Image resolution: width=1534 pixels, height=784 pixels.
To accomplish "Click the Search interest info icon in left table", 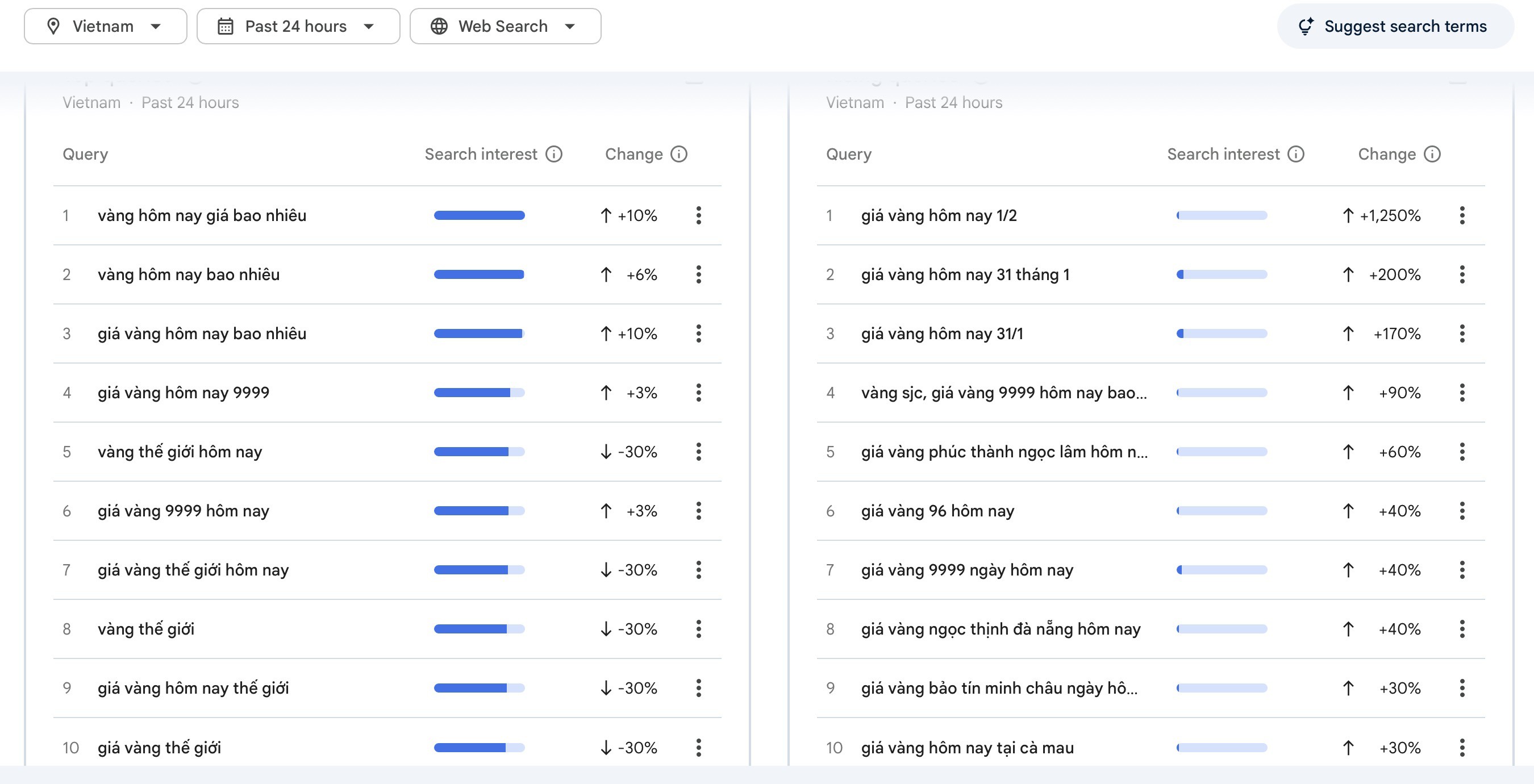I will [555, 153].
